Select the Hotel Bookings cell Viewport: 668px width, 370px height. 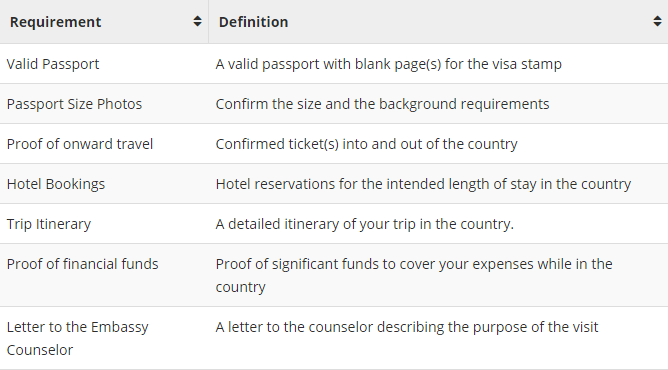(x=104, y=184)
